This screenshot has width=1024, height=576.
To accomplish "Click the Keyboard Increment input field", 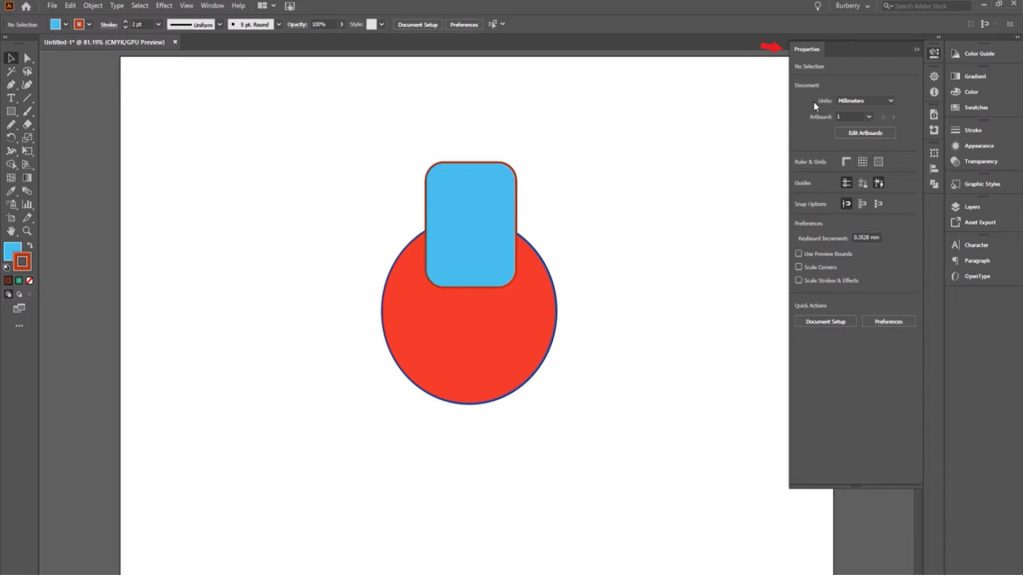I will tap(867, 238).
